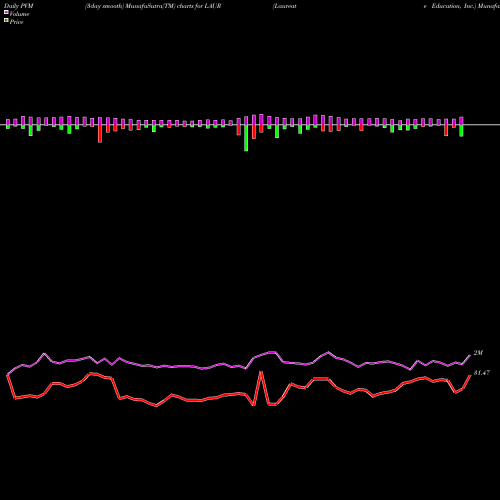The height and width of the screenshot is (500, 500).
Task: Click the 'Price' legend label
Action: click(x=16, y=22)
